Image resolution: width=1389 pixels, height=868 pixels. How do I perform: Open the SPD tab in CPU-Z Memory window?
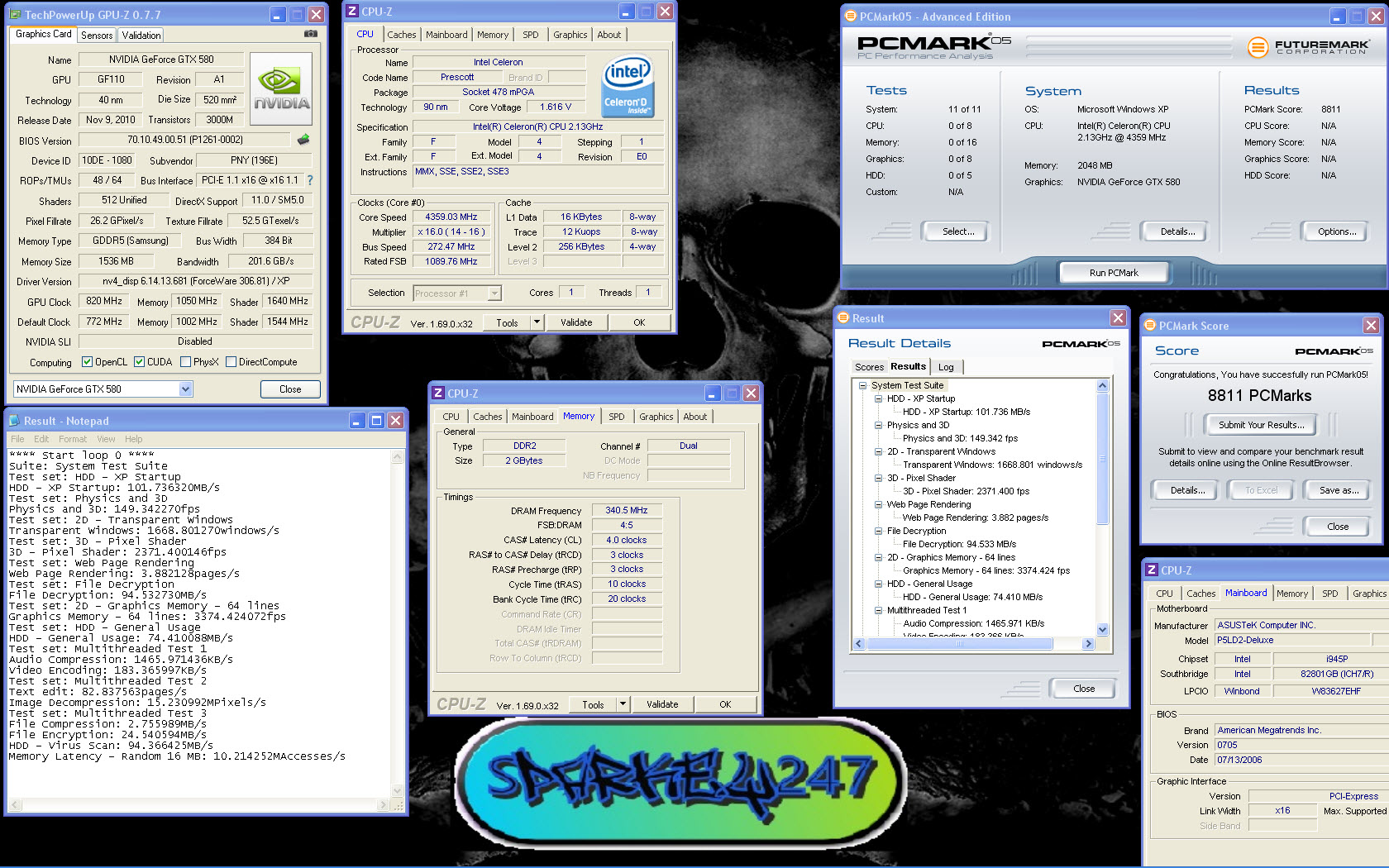[617, 417]
